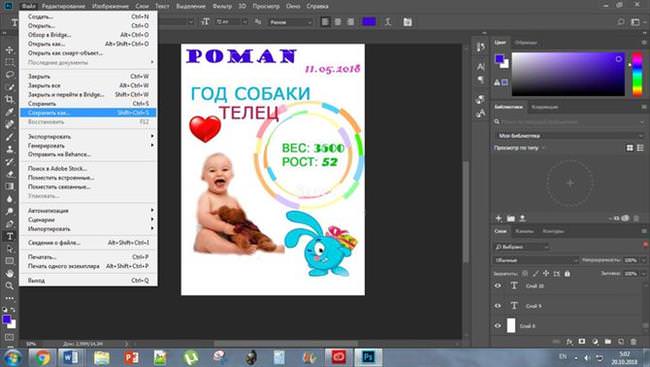
Task: Click the Windows Start button
Action: 12,357
